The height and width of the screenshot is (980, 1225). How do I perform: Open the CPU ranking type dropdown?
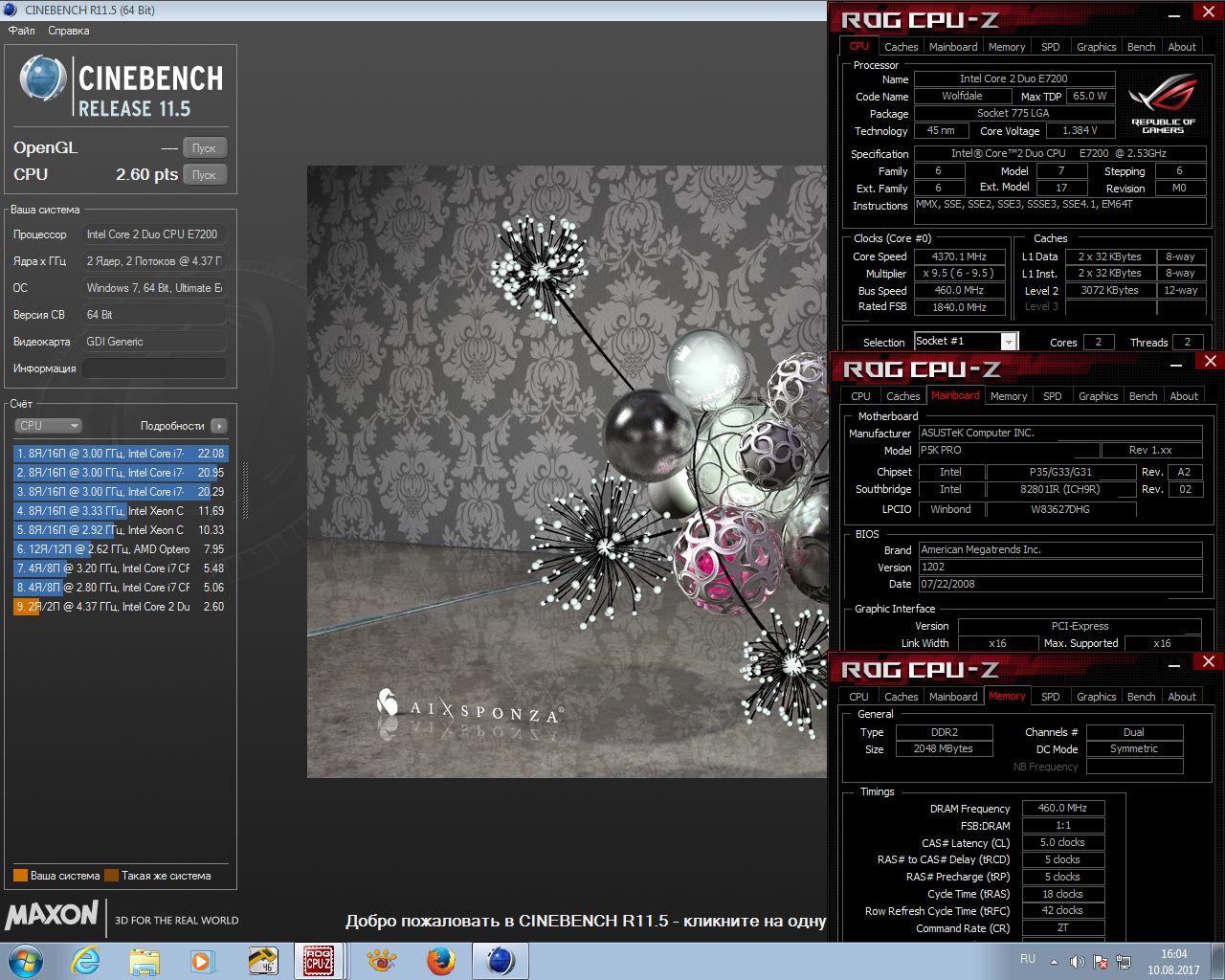click(48, 426)
